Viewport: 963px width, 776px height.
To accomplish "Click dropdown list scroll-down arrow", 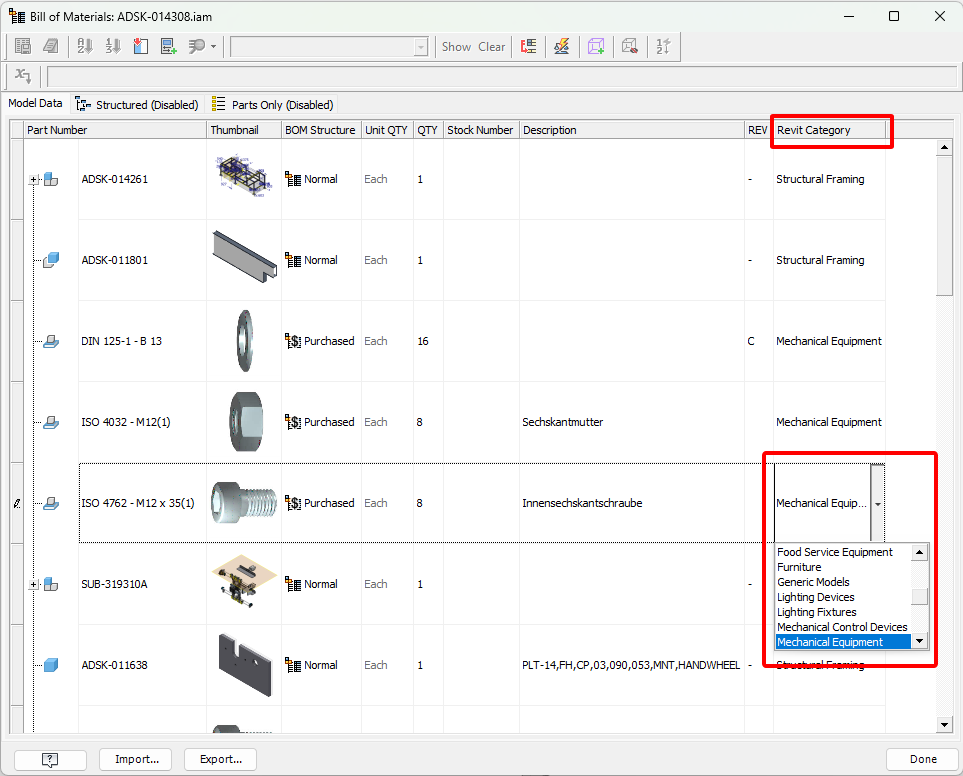I will pyautogui.click(x=919, y=642).
